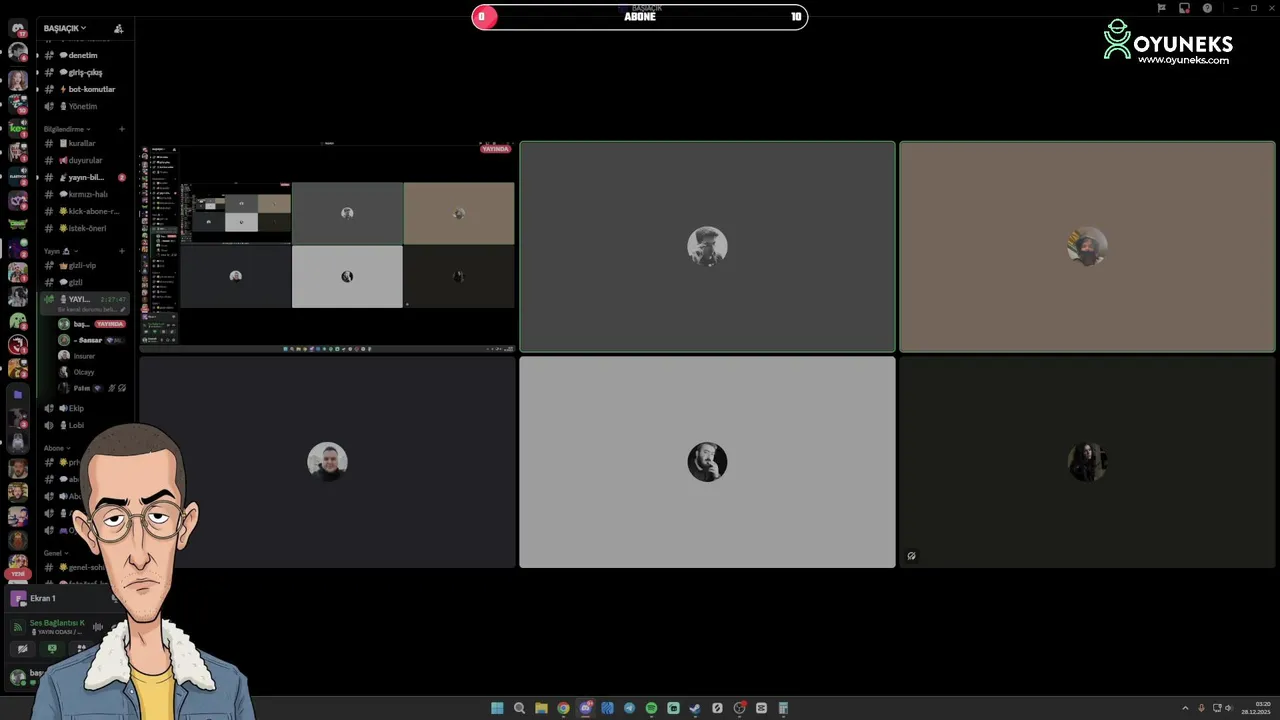The height and width of the screenshot is (720, 1280).
Task: Open Steam from taskbar
Action: pyautogui.click(x=695, y=708)
